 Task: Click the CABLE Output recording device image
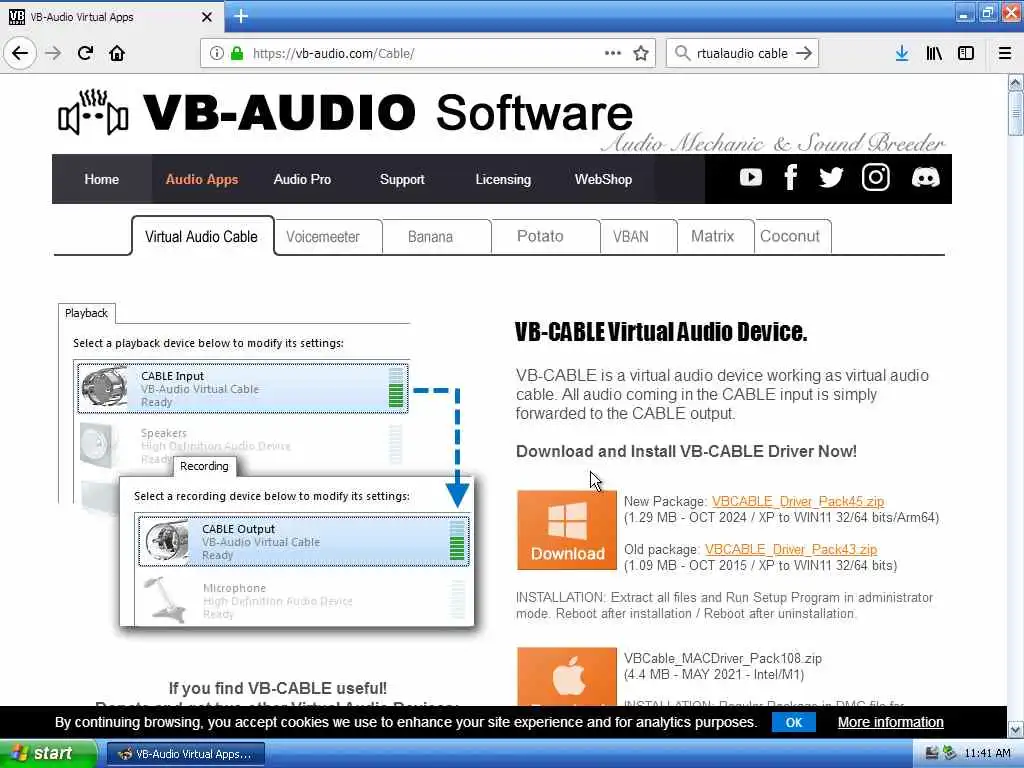coord(166,541)
